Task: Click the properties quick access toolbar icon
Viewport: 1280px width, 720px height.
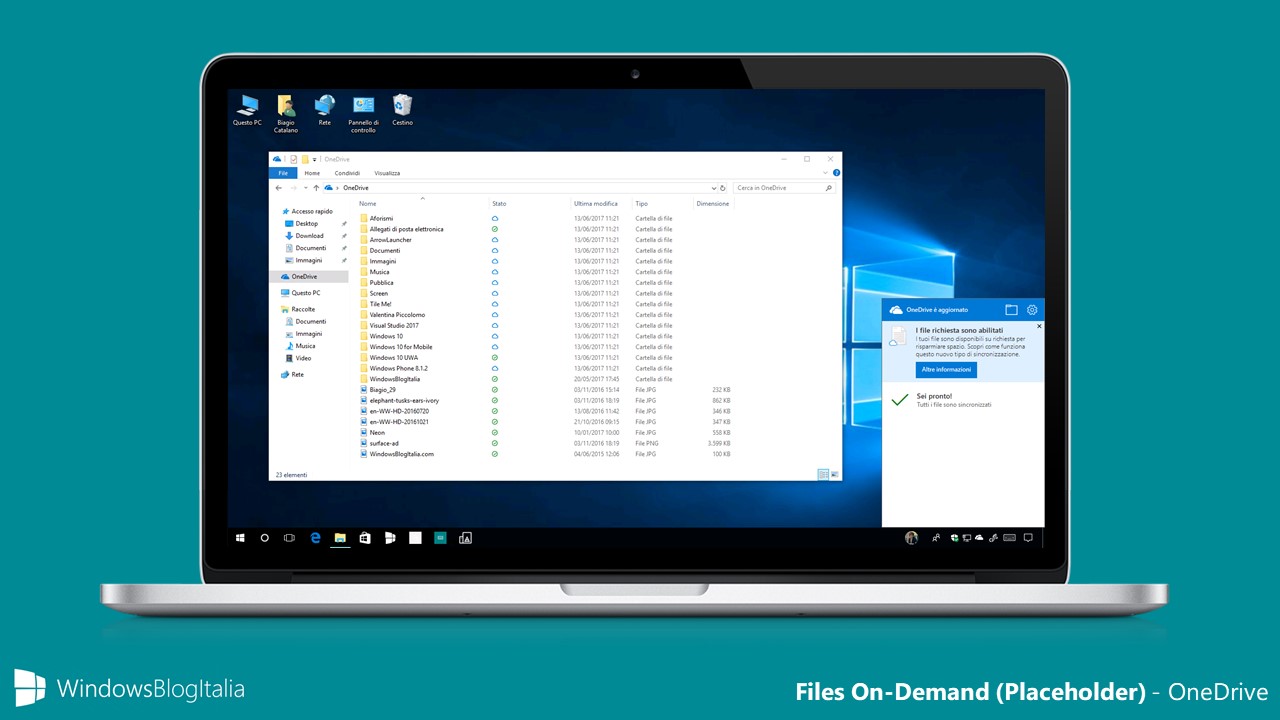Action: (293, 159)
